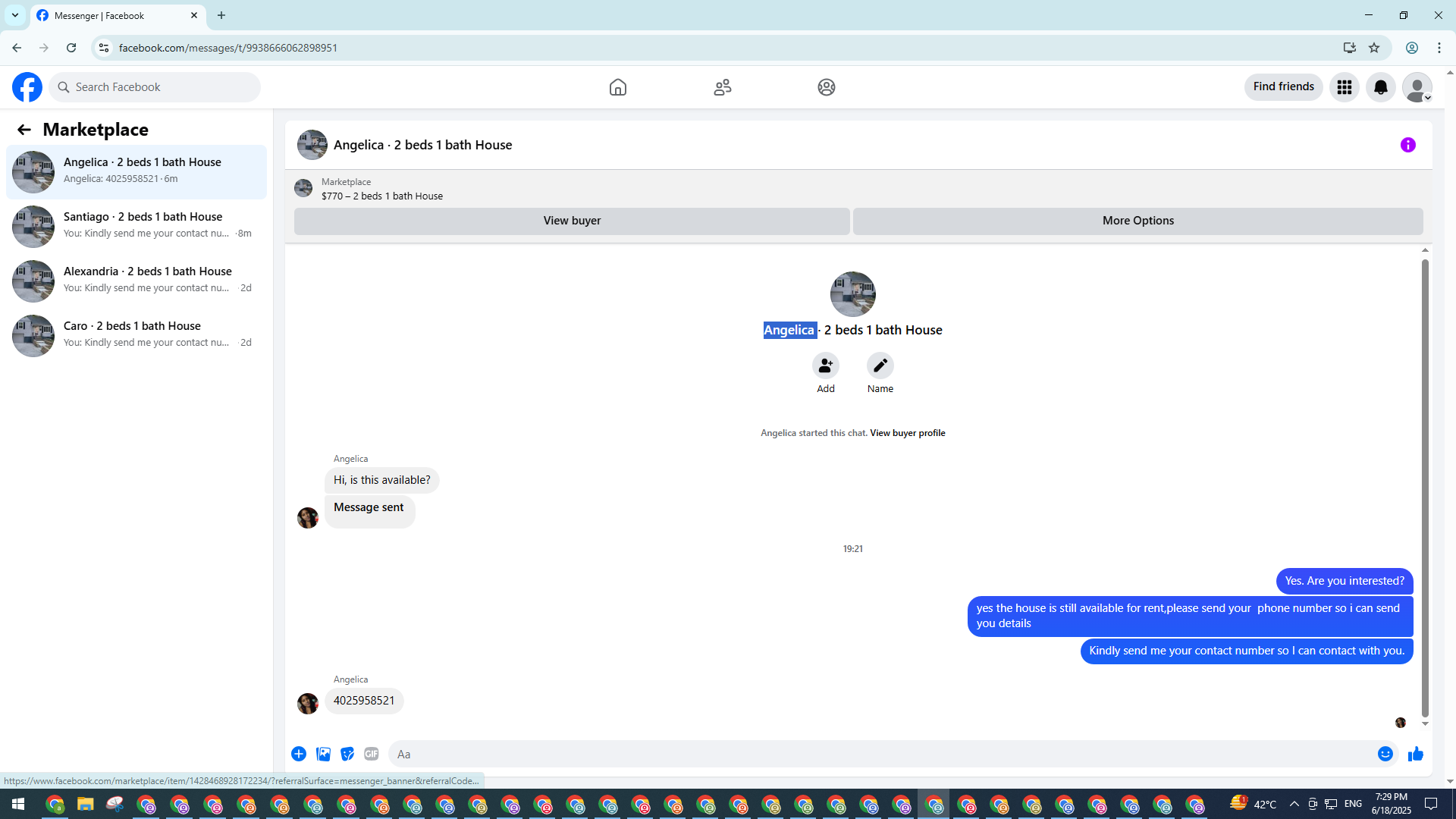
Task: Click the large listing photo in chat
Action: (x=853, y=294)
